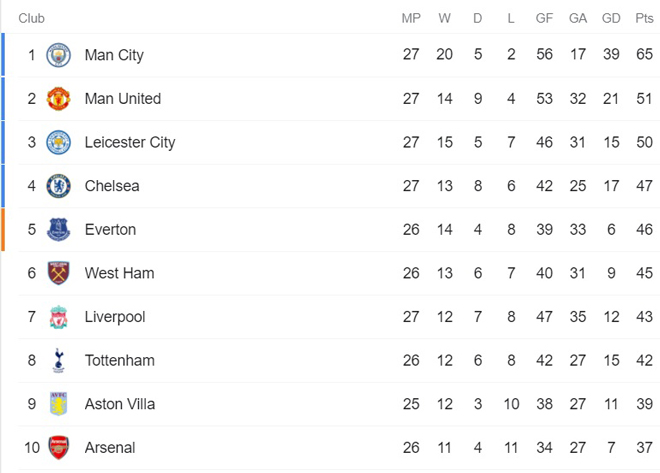Click the Chelsea club crest
Viewport: 660px width, 473px height.
[x=59, y=186]
